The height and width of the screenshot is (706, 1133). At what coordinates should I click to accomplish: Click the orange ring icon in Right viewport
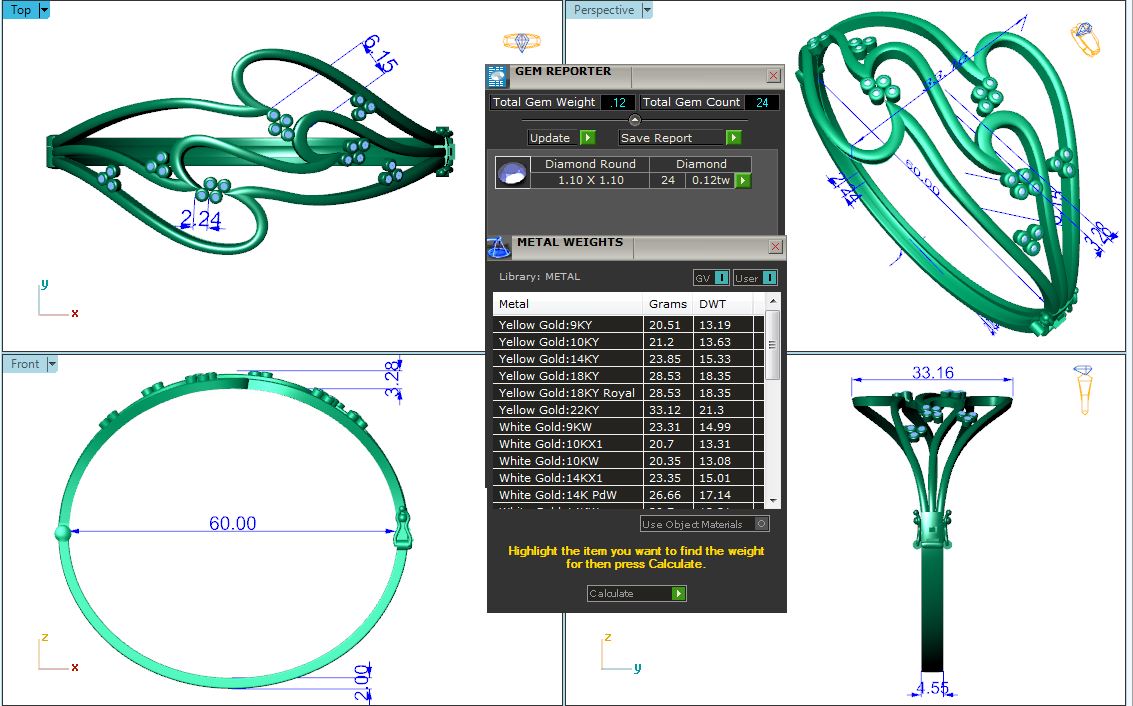pos(1084,389)
